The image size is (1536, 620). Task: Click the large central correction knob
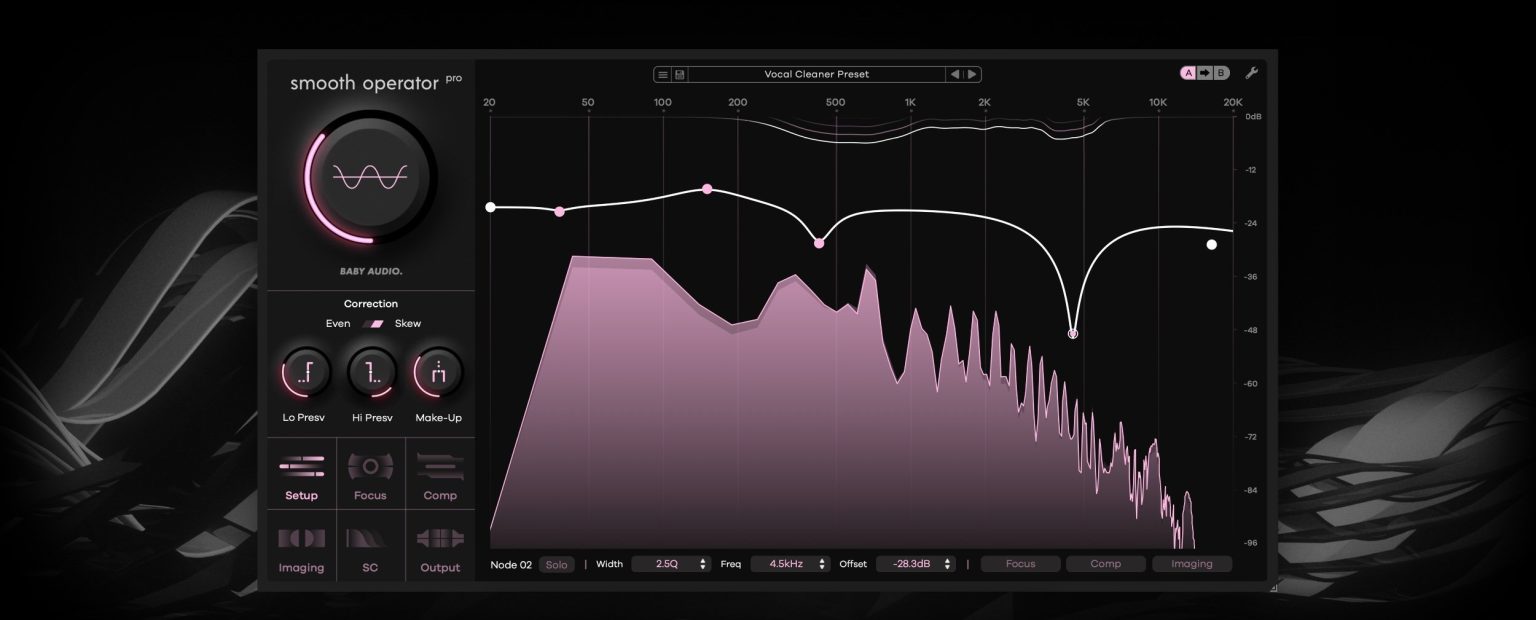point(371,176)
